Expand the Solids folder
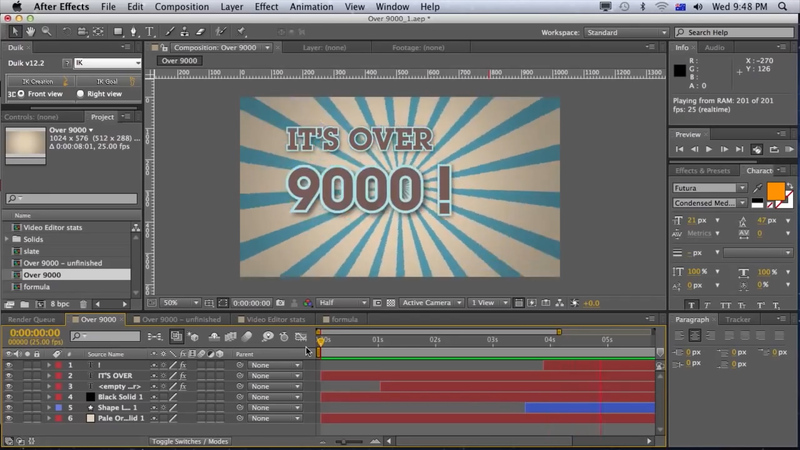 point(7,239)
